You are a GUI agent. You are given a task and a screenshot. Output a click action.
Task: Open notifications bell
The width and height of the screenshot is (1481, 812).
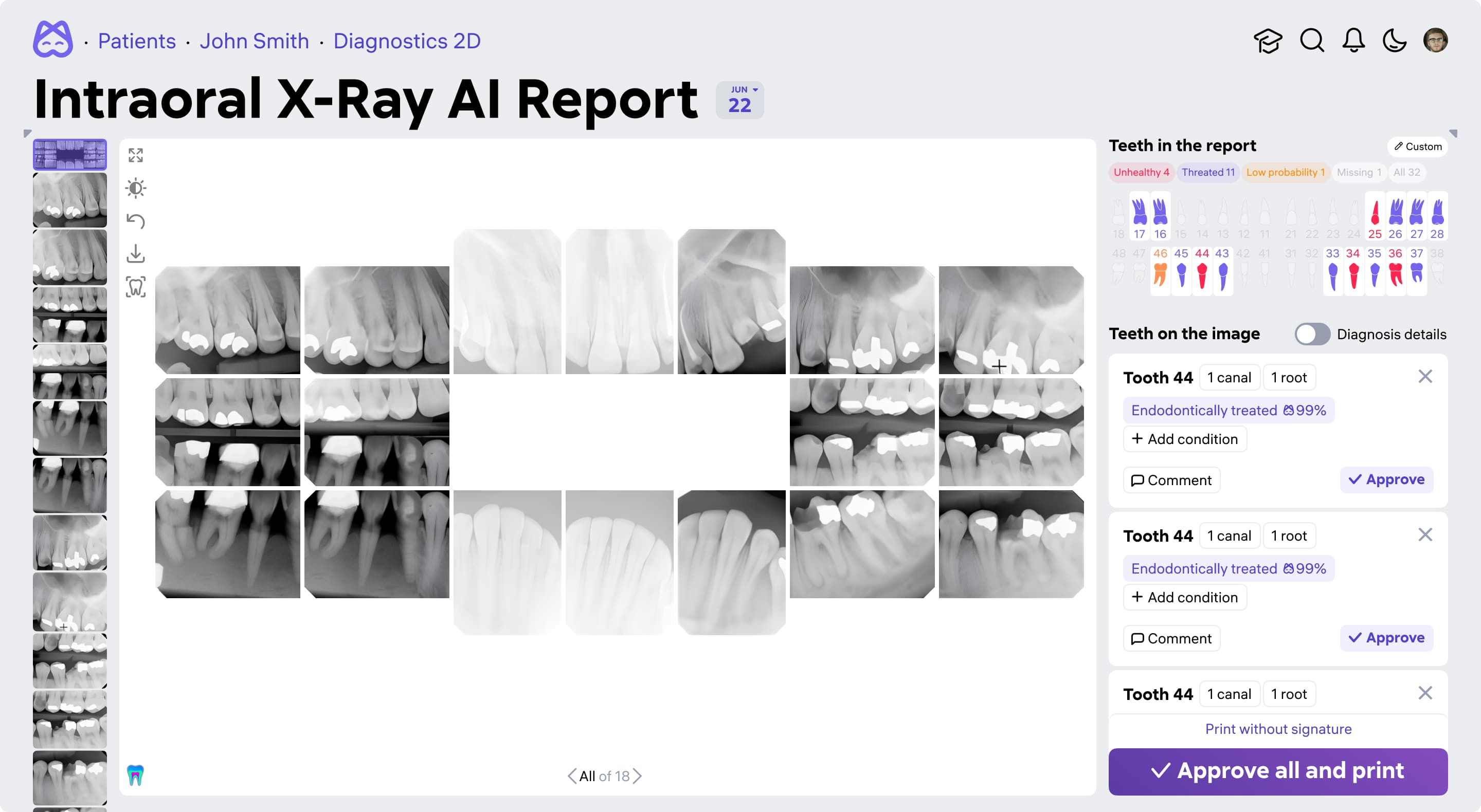coord(1353,41)
